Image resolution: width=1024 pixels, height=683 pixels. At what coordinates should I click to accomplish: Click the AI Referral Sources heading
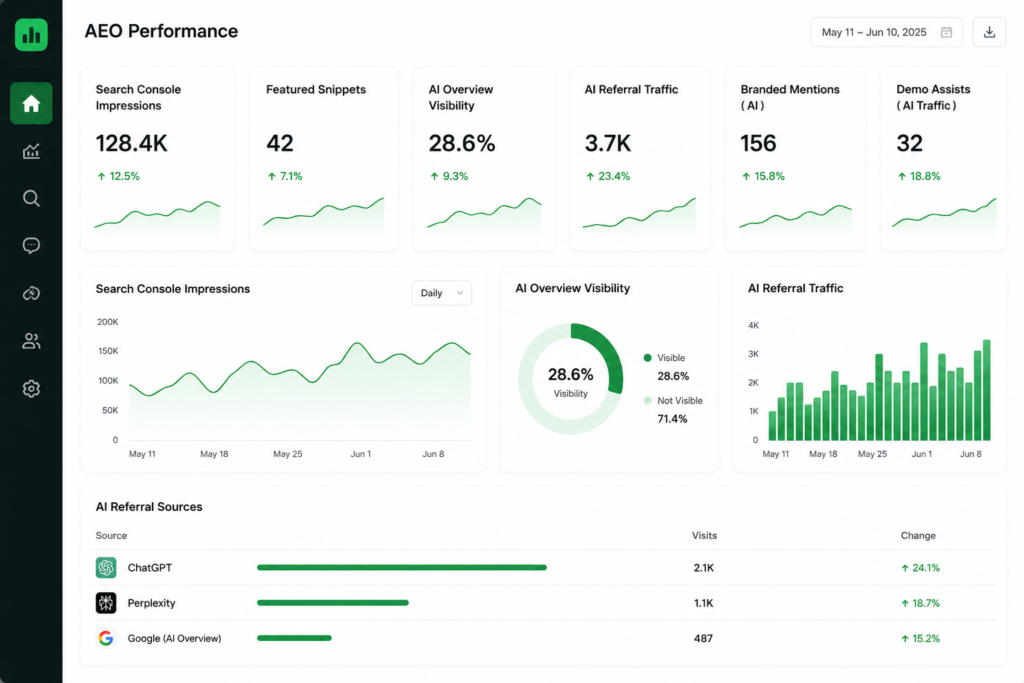(x=149, y=507)
